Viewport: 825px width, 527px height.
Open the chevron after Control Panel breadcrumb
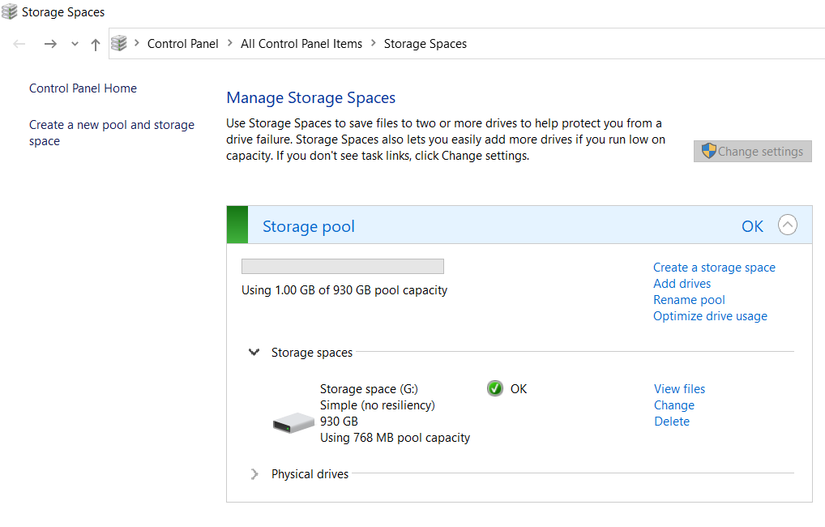230,43
